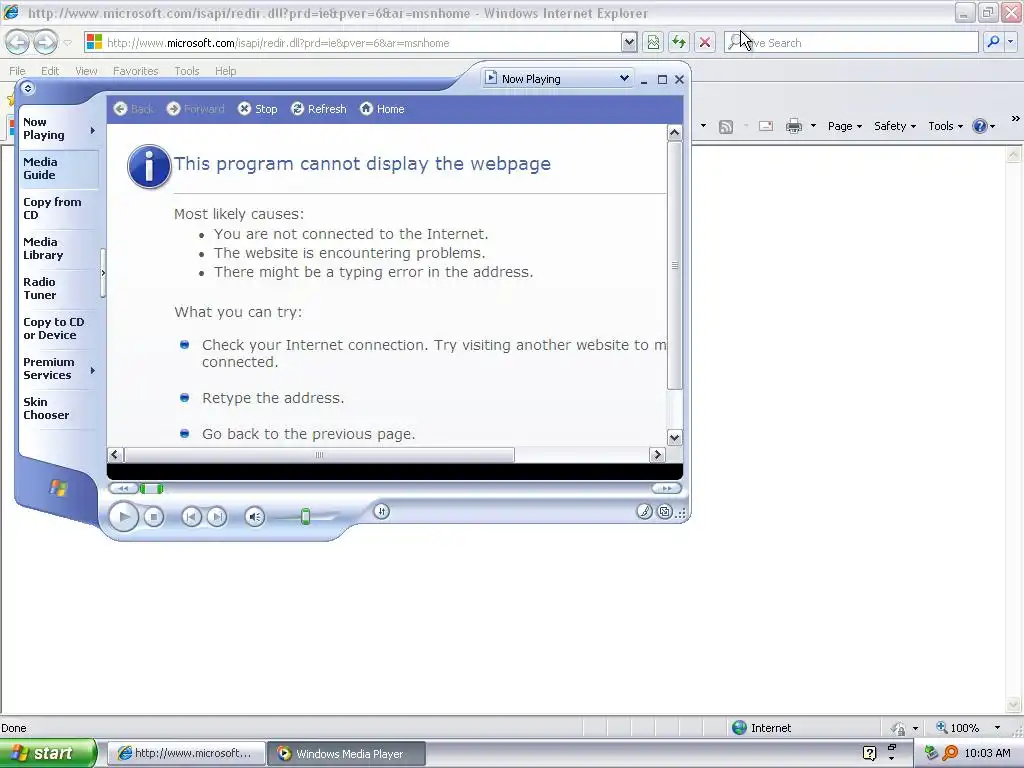Open the File menu in Internet Explorer
Viewport: 1024px width, 768px height.
17,71
